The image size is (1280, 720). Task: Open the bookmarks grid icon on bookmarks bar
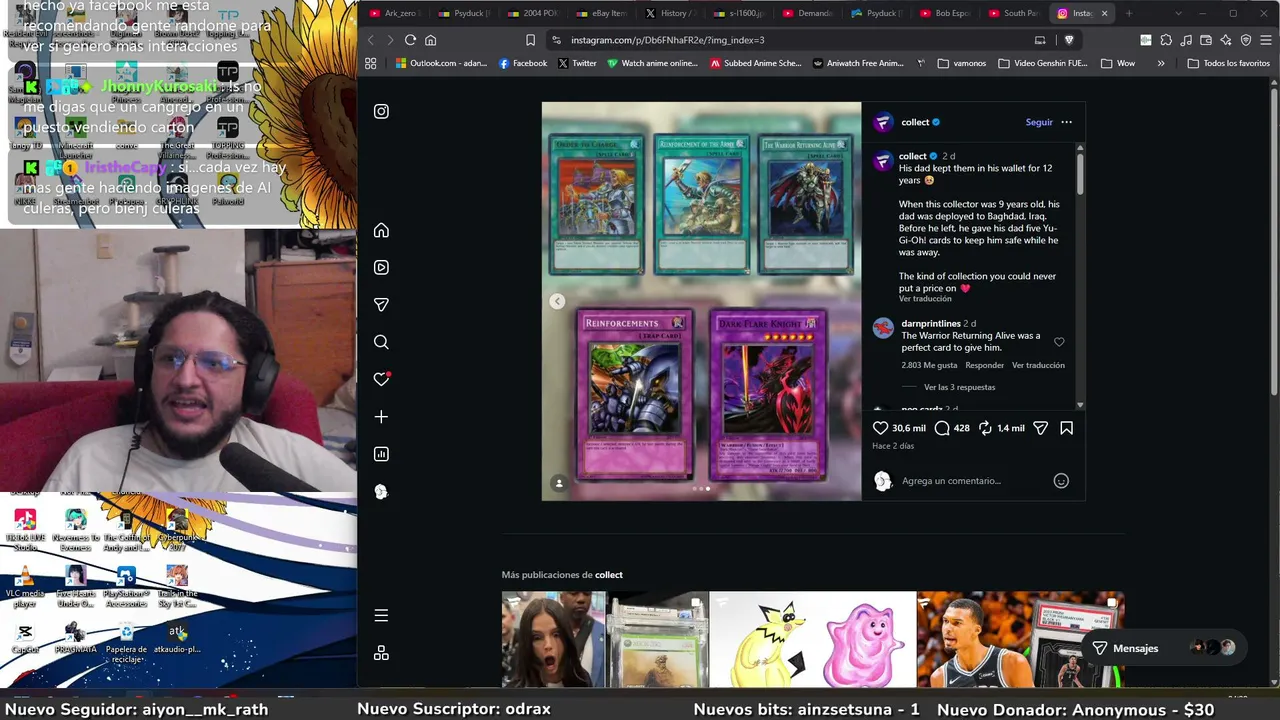[370, 63]
